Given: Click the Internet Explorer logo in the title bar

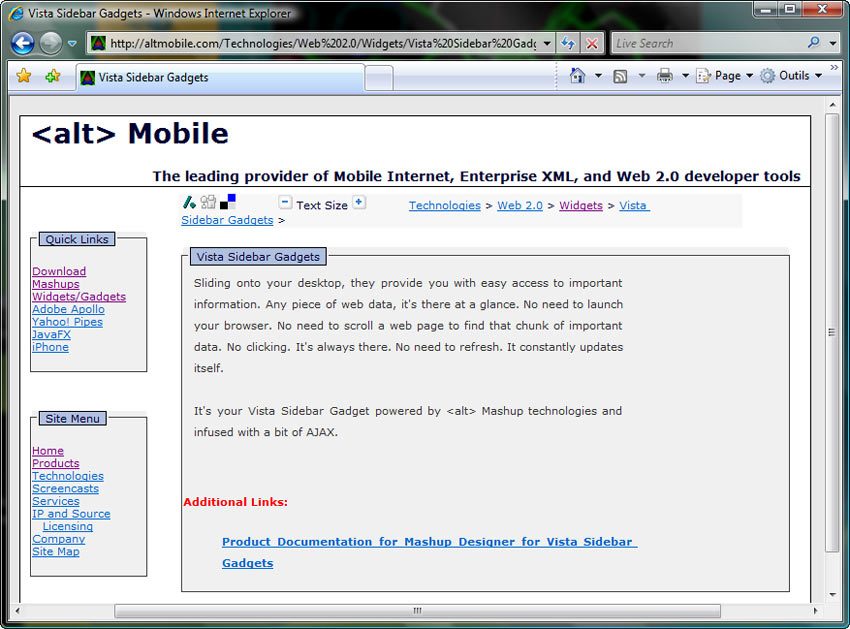Looking at the screenshot, I should (x=16, y=13).
